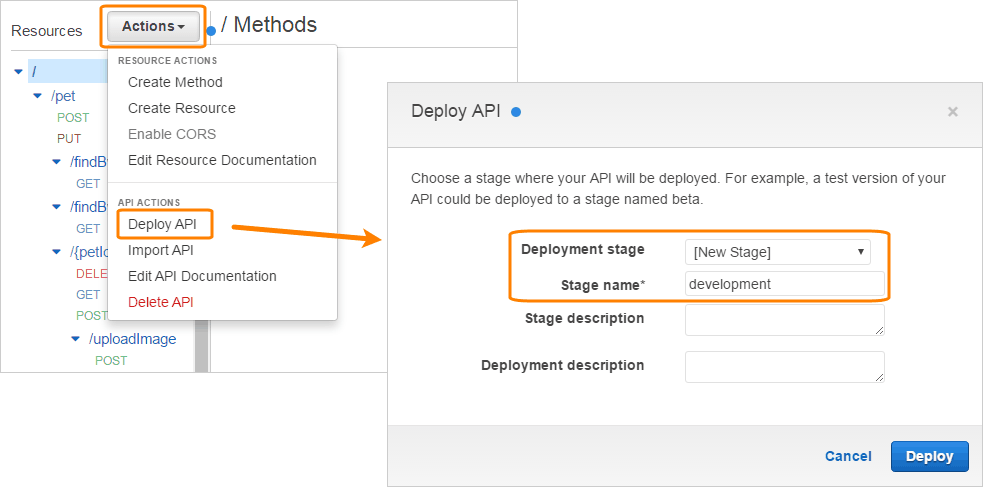Select Create Method from menu
The width and height of the screenshot is (983, 487).
175,82
